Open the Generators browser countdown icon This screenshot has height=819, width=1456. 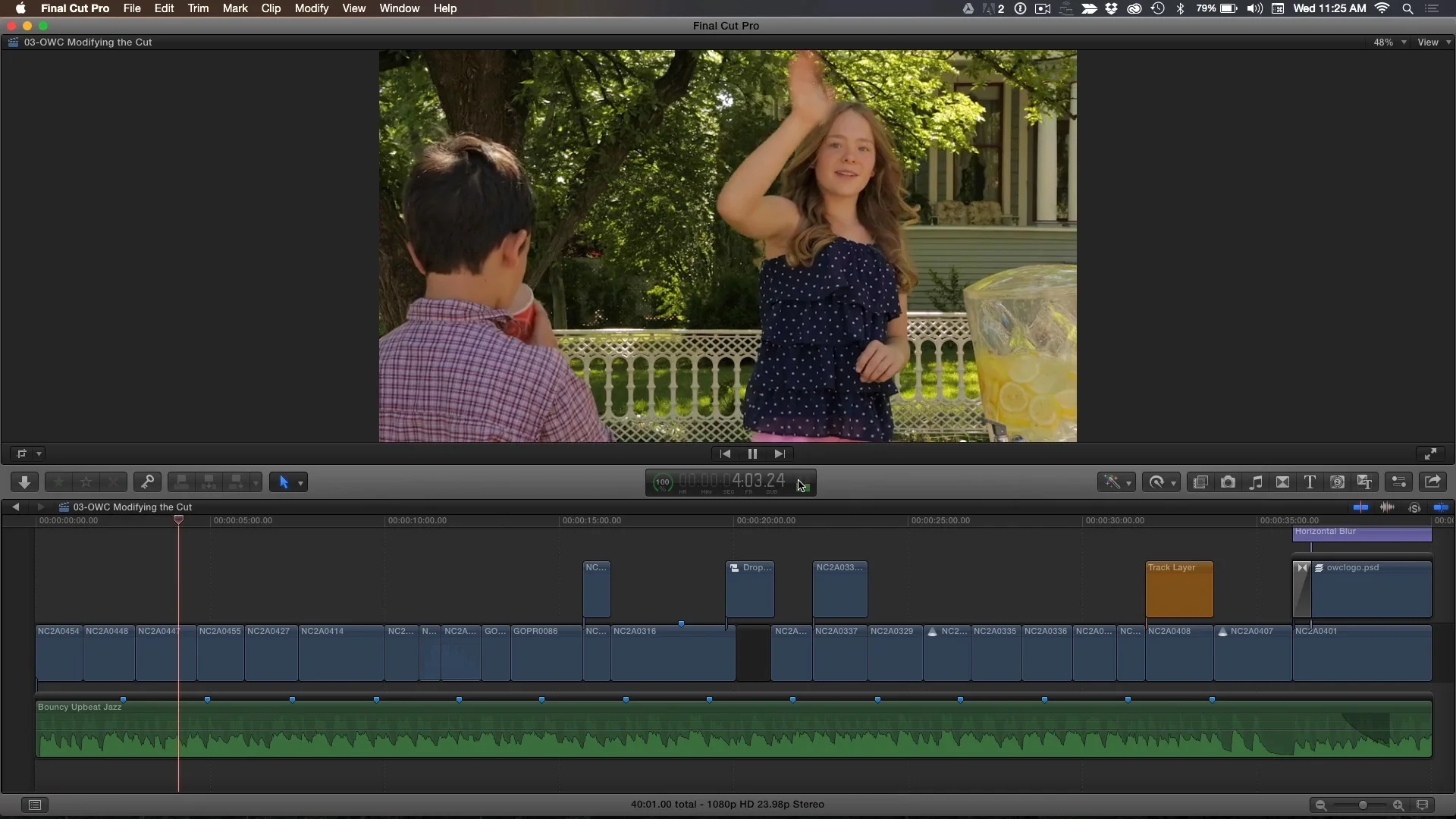1338,482
